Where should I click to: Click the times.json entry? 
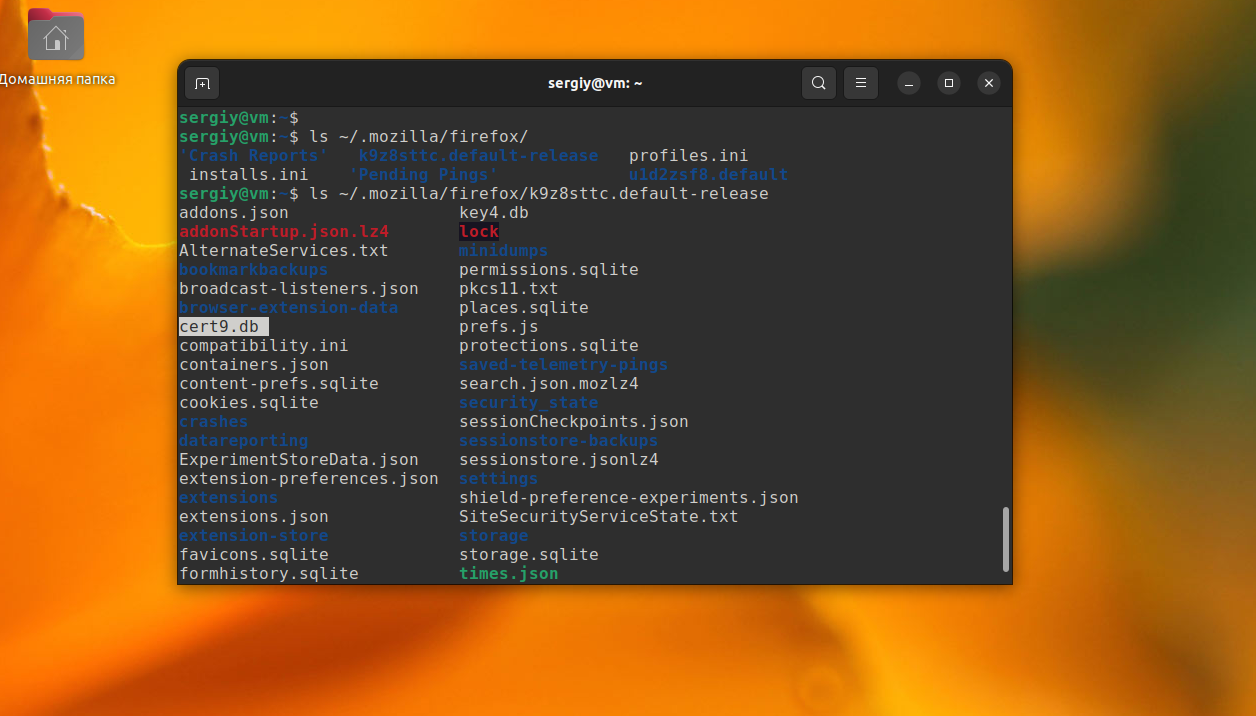coord(508,573)
